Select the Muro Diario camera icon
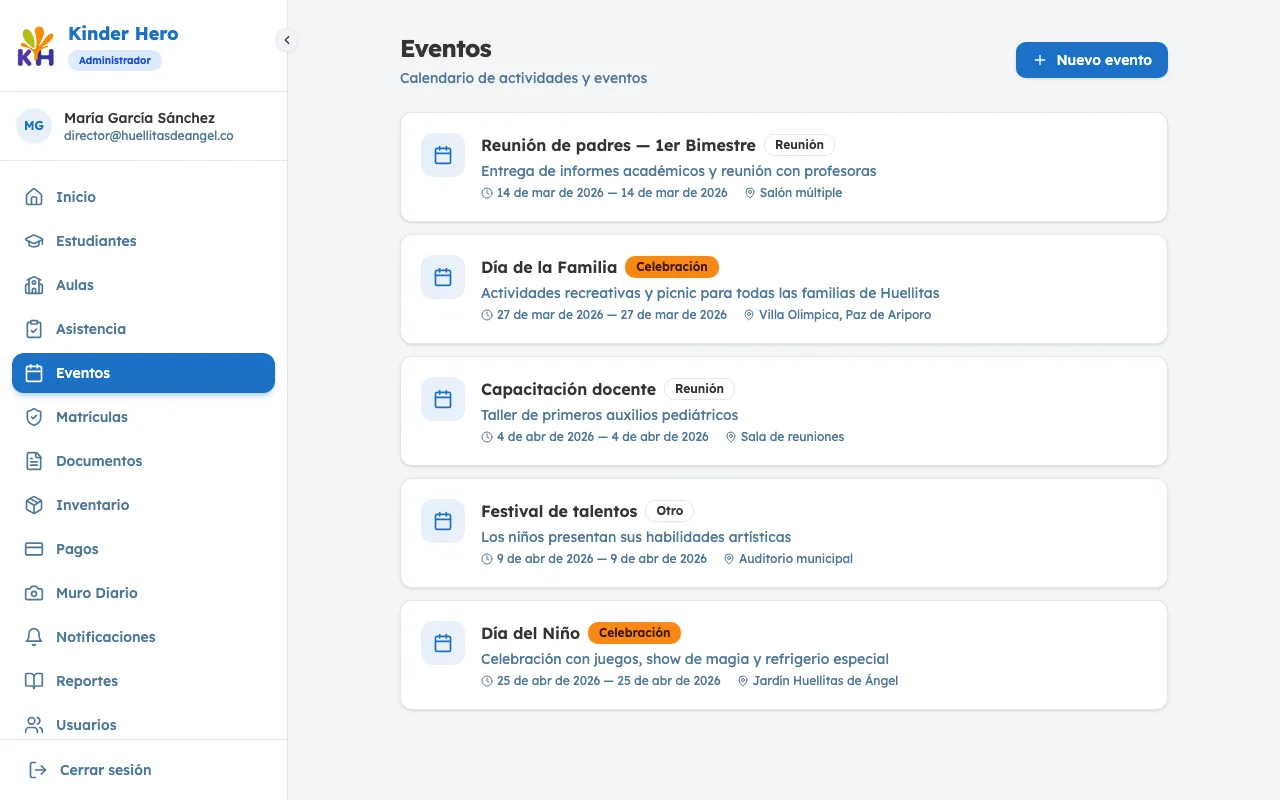The height and width of the screenshot is (800, 1280). [33, 593]
